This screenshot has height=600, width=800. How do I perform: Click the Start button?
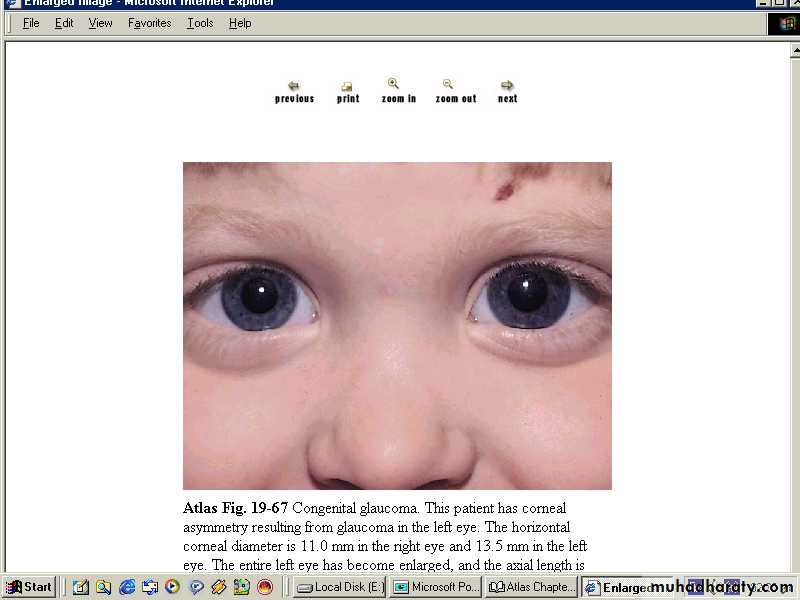29,587
